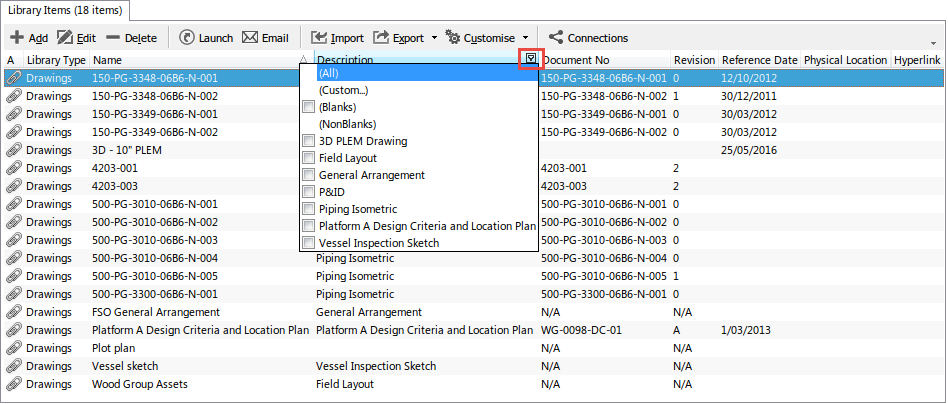Screen dimensions: 948x404
Task: Click the Launch icon in toolbar
Action: 187,38
